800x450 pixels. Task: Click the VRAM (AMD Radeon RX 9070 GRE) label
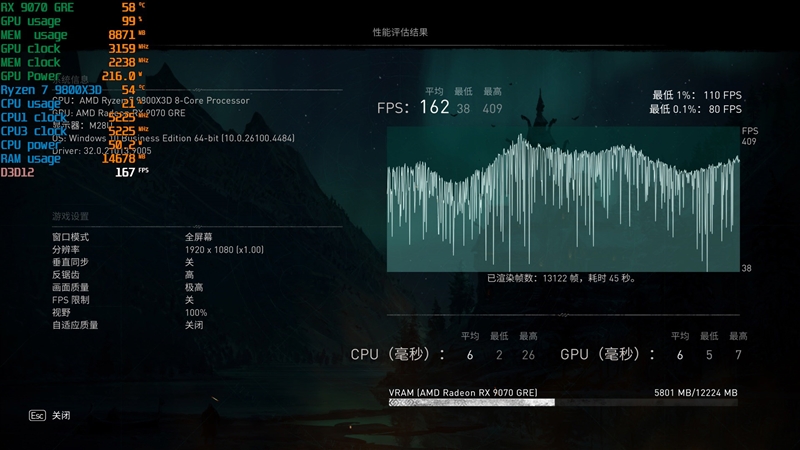463,392
